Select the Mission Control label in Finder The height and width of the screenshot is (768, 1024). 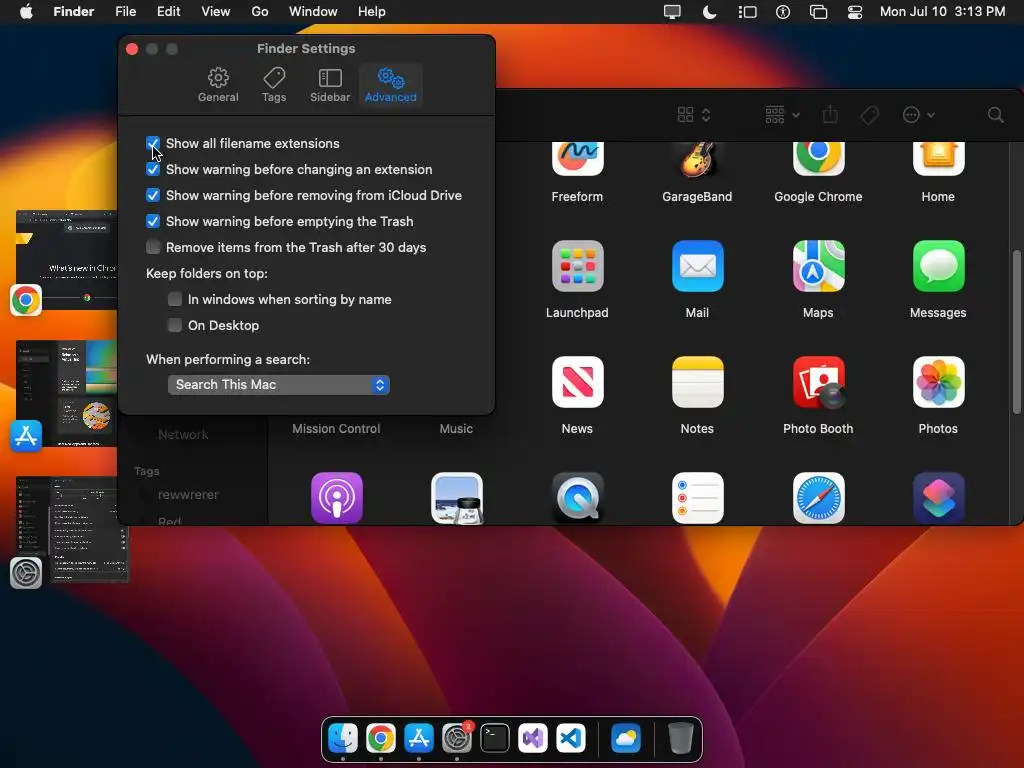pyautogui.click(x=336, y=428)
